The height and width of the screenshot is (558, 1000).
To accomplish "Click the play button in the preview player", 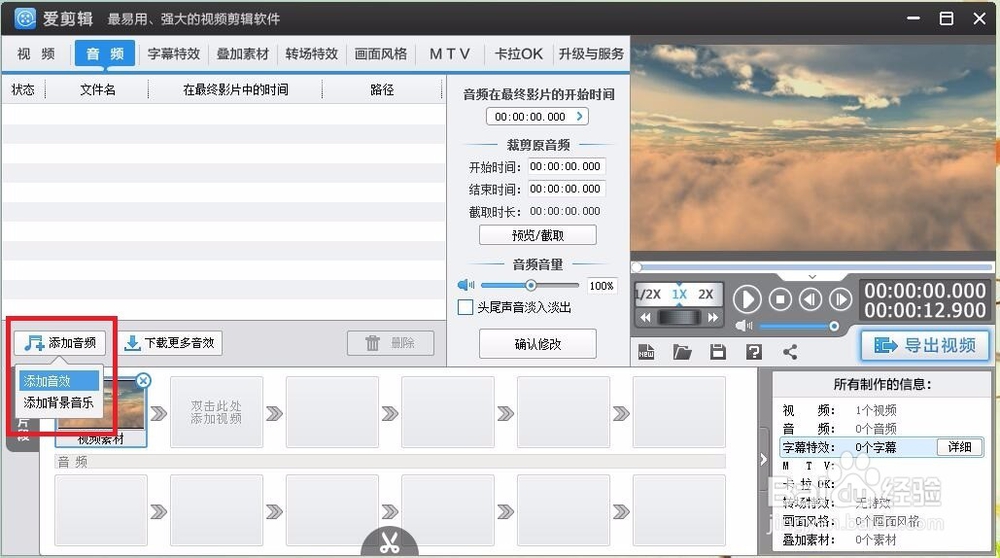I will point(747,299).
